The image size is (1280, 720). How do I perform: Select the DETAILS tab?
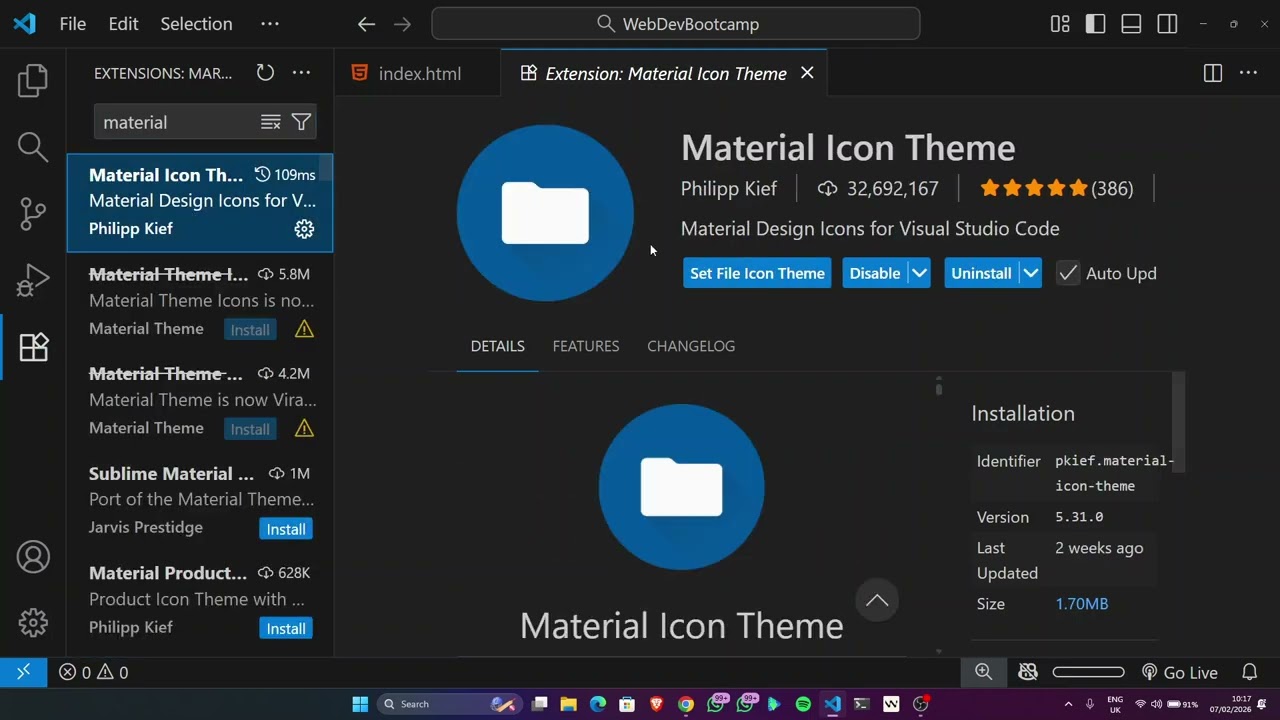pyautogui.click(x=498, y=346)
